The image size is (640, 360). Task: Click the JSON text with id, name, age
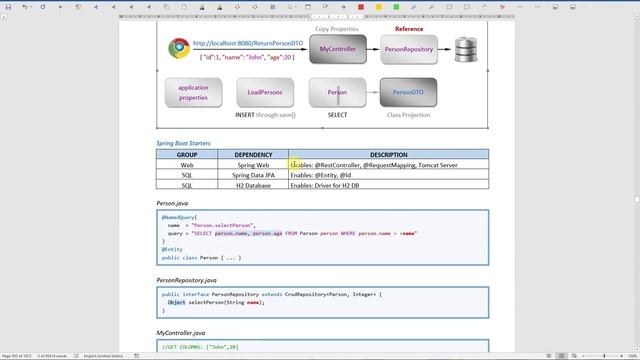click(x=247, y=57)
